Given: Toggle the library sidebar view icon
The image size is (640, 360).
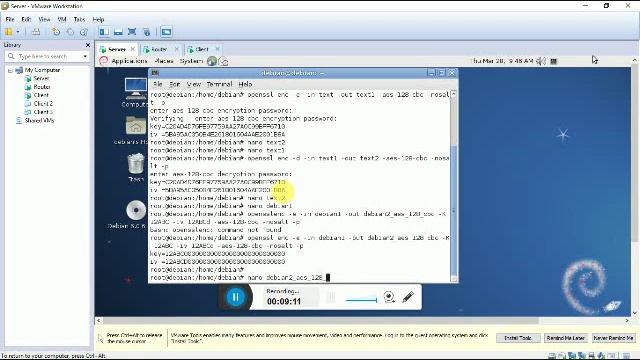Looking at the screenshot, I should pyautogui.click(x=104, y=32).
